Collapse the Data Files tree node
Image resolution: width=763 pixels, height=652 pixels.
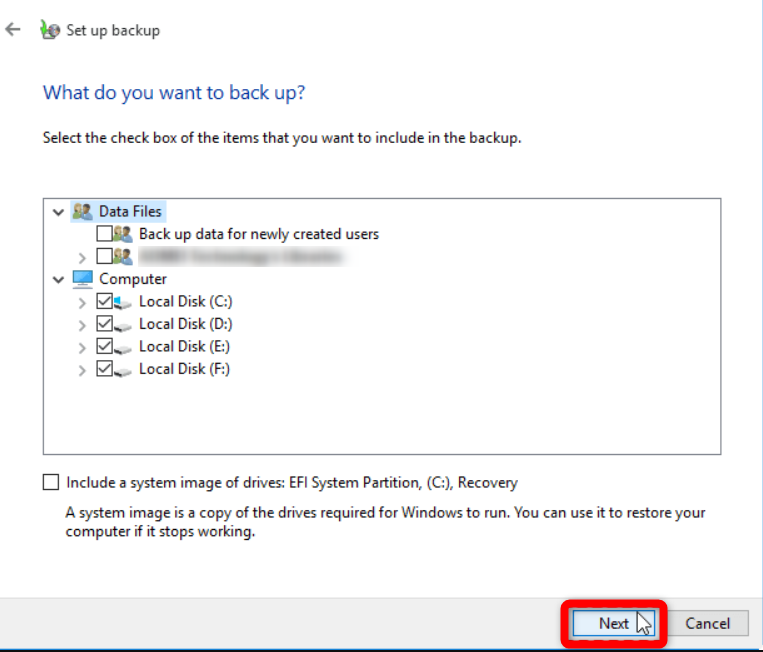pos(59,212)
